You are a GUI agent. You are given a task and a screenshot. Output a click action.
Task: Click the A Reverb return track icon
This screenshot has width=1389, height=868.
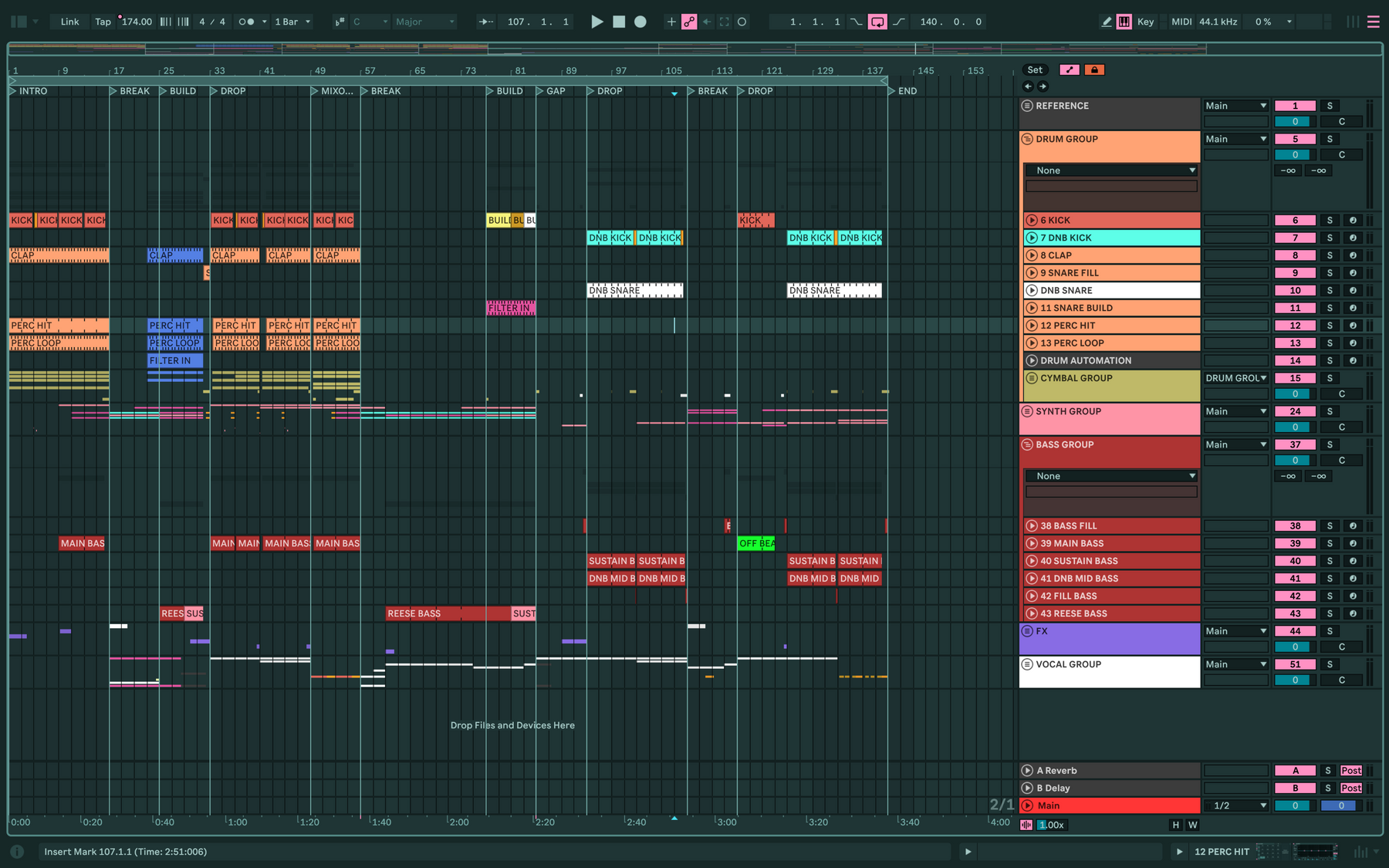coord(1027,770)
